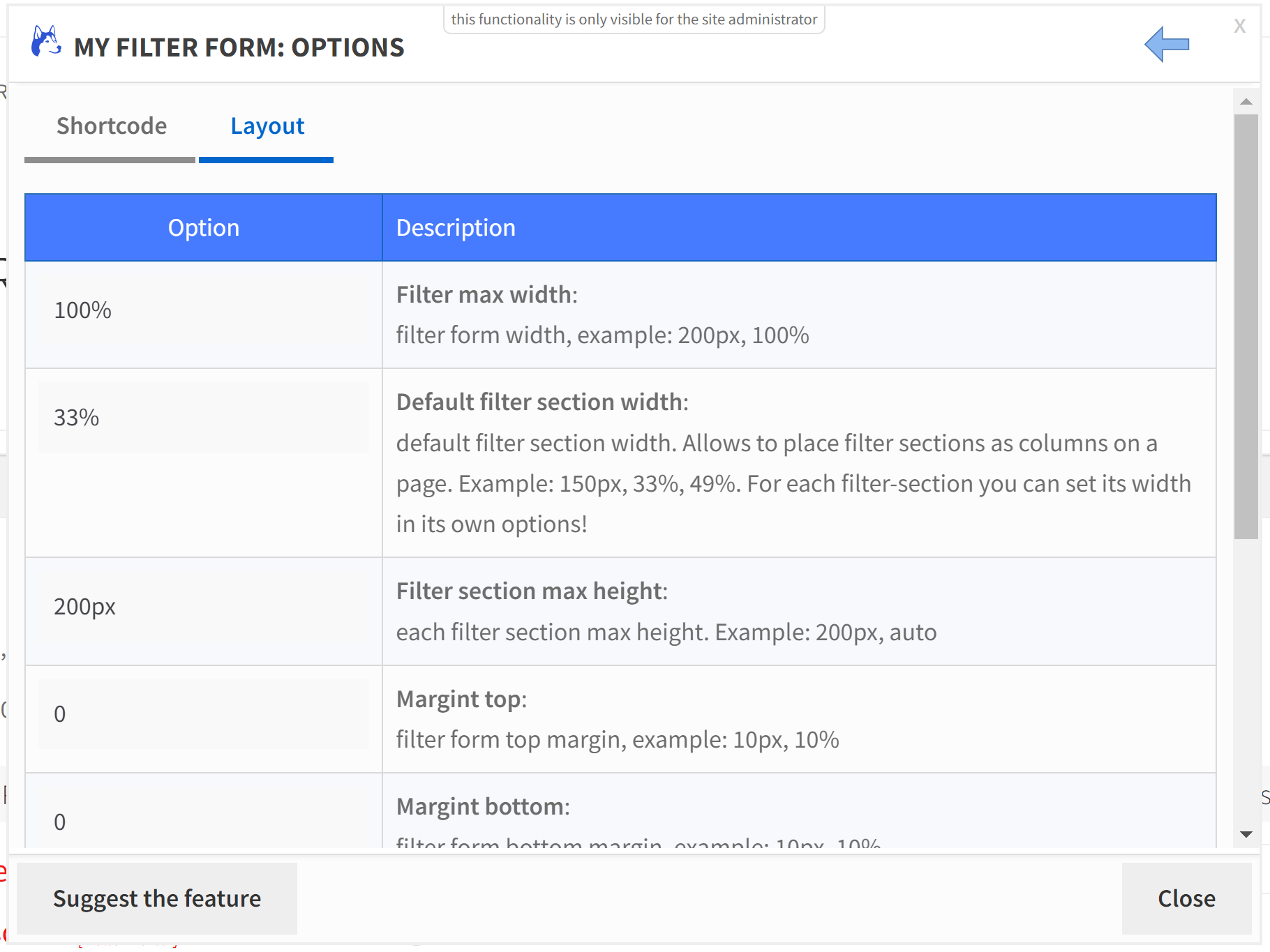Click the Option column header
Viewport: 1270px width, 952px height.
204,227
